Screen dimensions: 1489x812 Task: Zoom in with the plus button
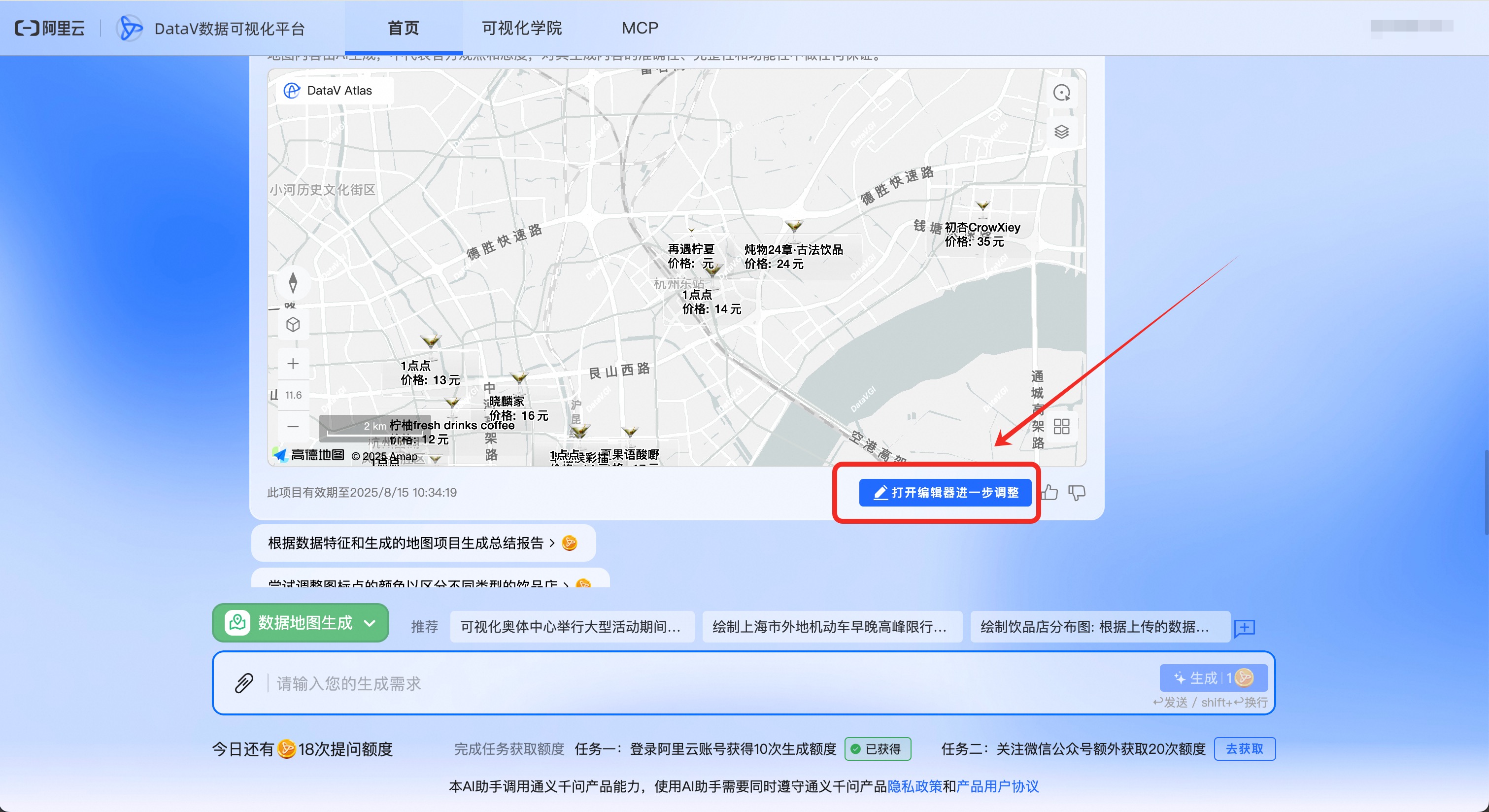tap(293, 364)
